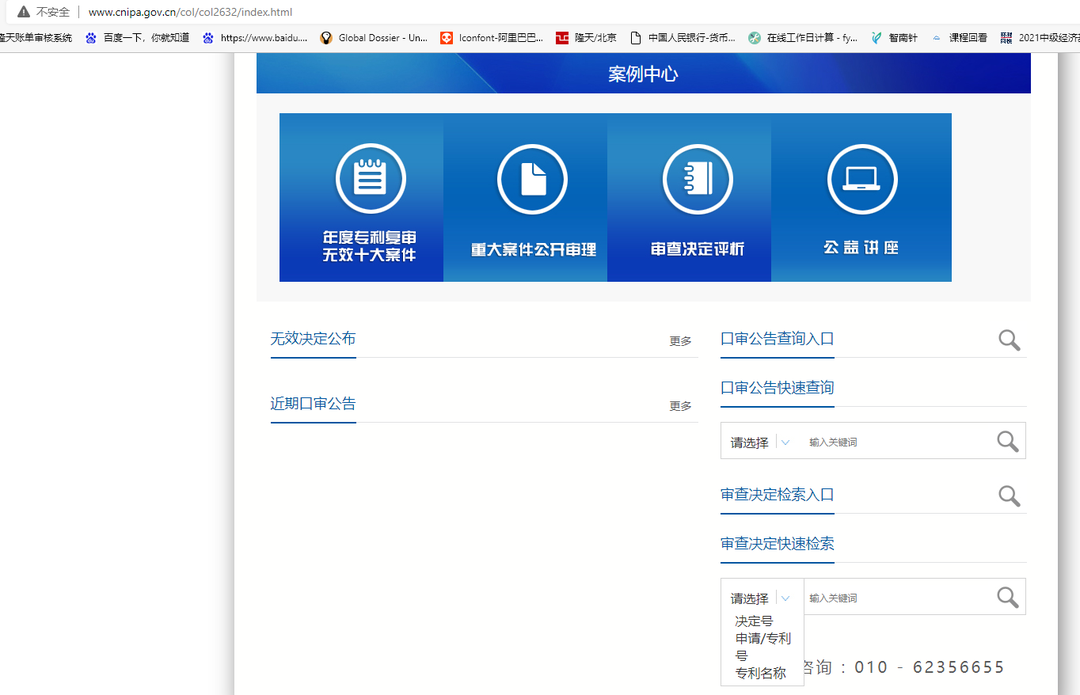Image resolution: width=1080 pixels, height=695 pixels.
Task: Choose 专利名称 from the dropdown options
Action: [x=761, y=673]
